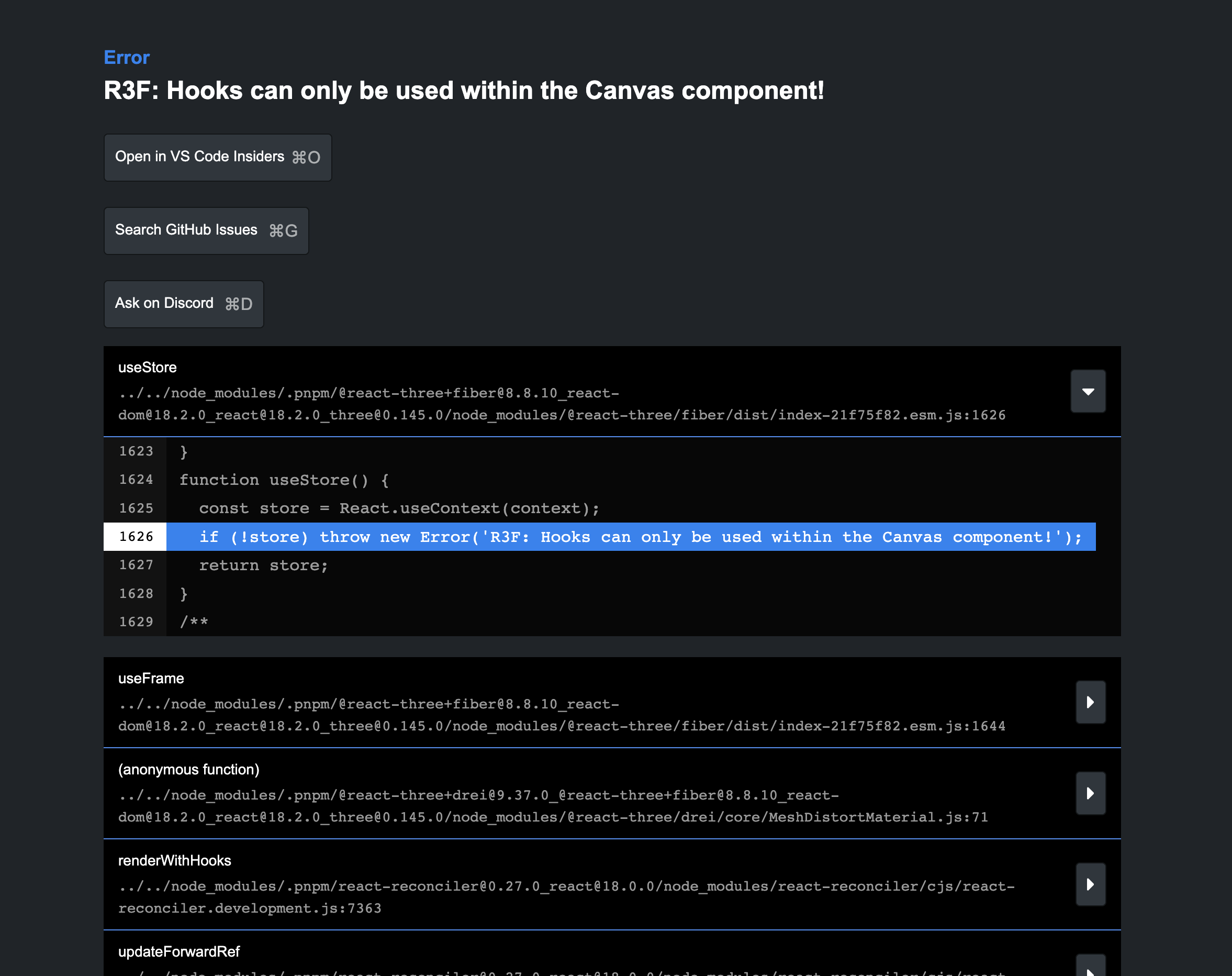Click the R3F error message heading

pos(464,90)
